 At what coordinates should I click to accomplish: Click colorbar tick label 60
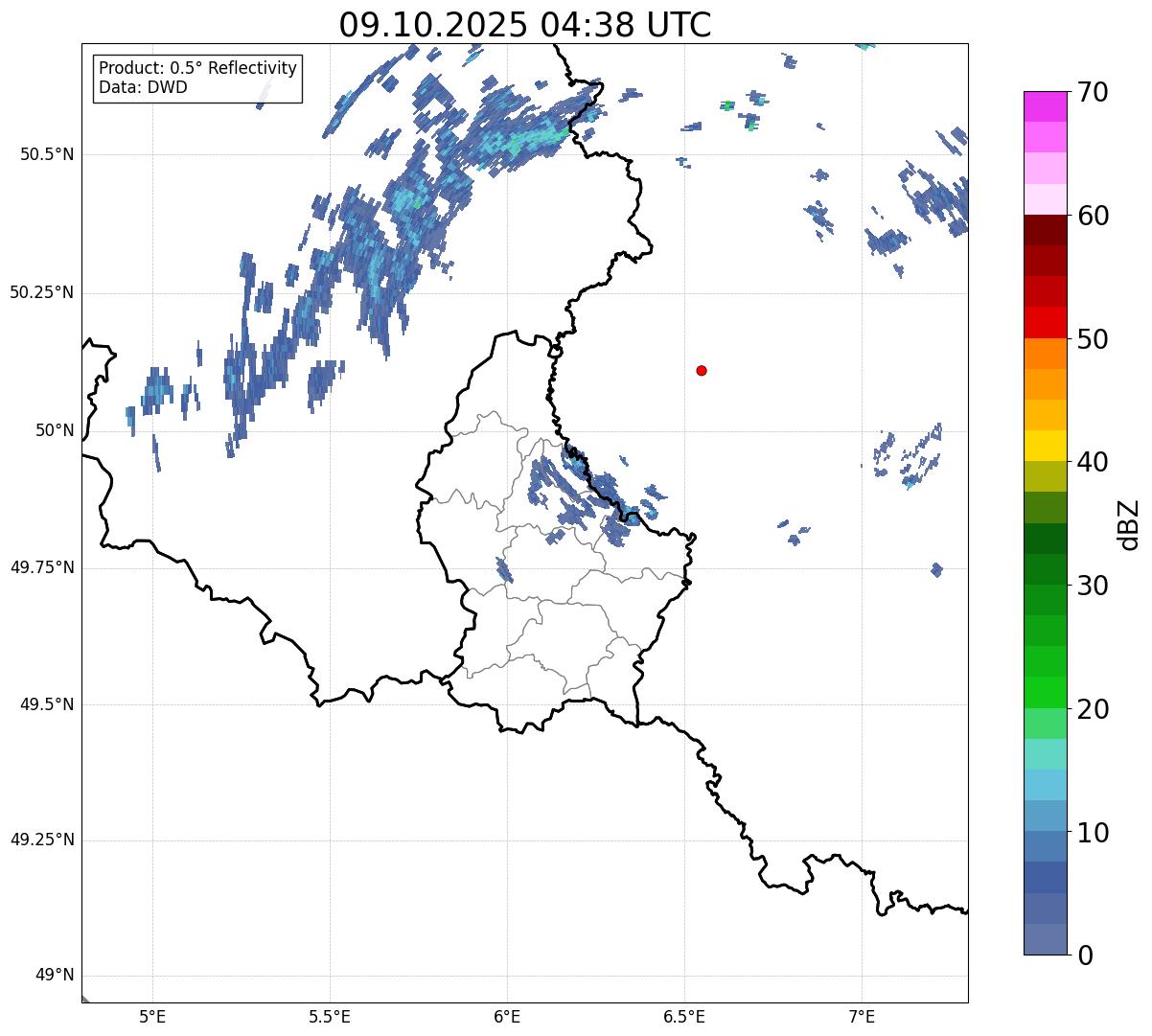[x=1093, y=216]
